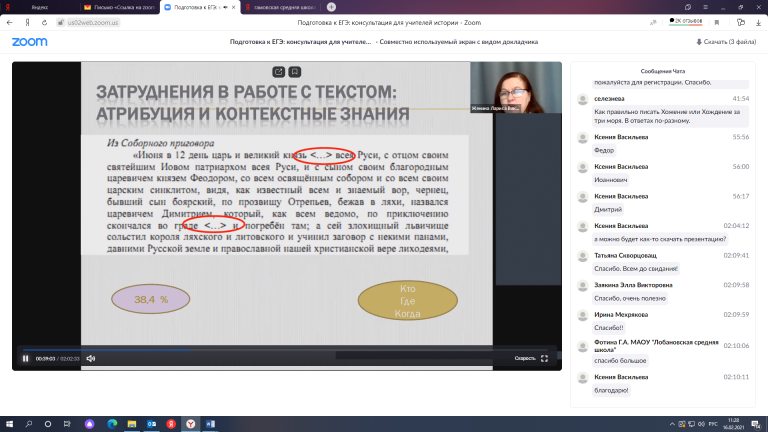Image resolution: width=768 pixels, height=432 pixels.
Task: Click the page translate icon
Action: [653, 23]
